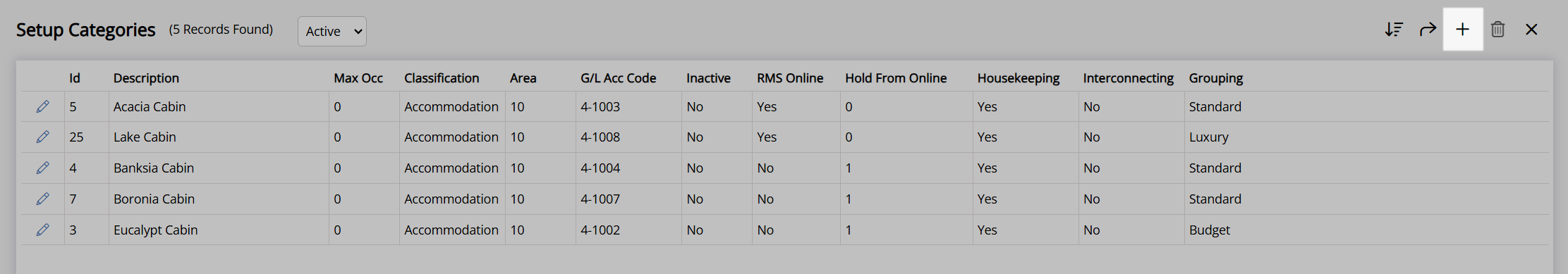This screenshot has width=1568, height=274.
Task: Click the RMS Online column header
Action: tap(790, 78)
